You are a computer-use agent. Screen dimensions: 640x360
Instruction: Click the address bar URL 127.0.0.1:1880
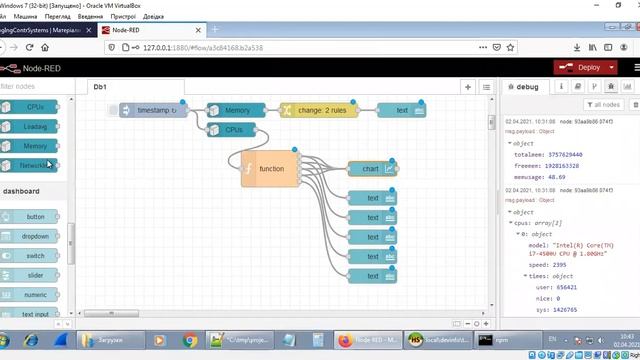(x=203, y=48)
